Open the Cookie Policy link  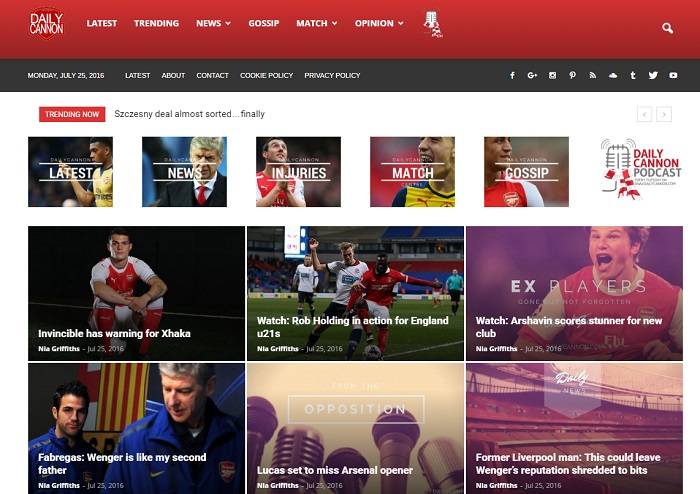click(267, 75)
